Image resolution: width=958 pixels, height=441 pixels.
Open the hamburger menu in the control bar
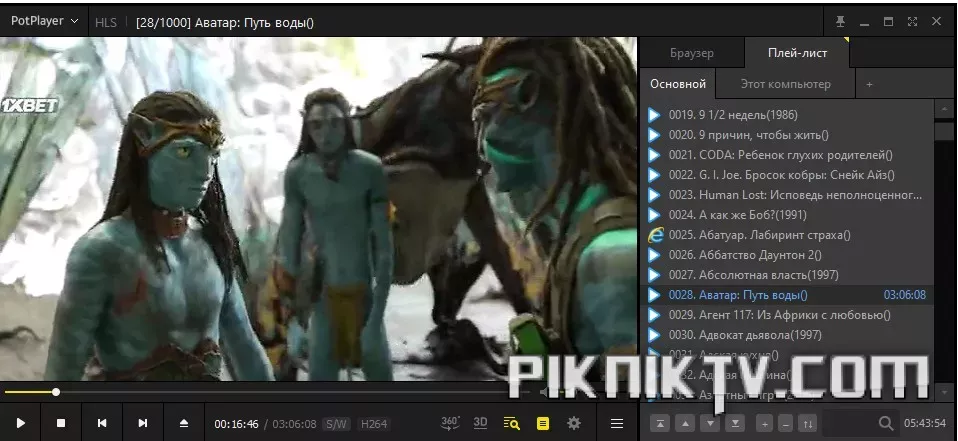[x=617, y=423]
